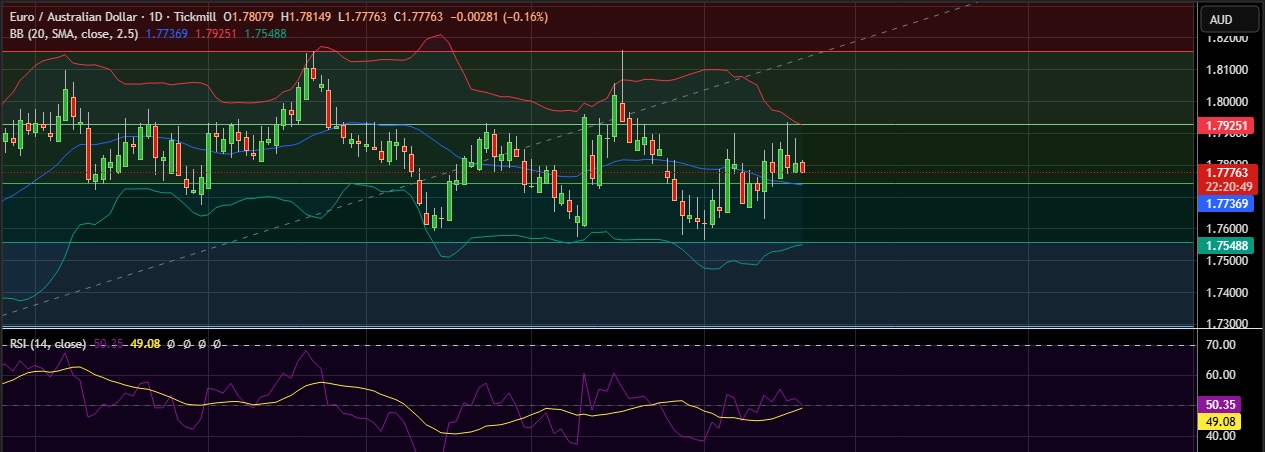Click the blue BB basis value 1.77369 in legend
The width and height of the screenshot is (1265, 452).
click(x=165, y=33)
